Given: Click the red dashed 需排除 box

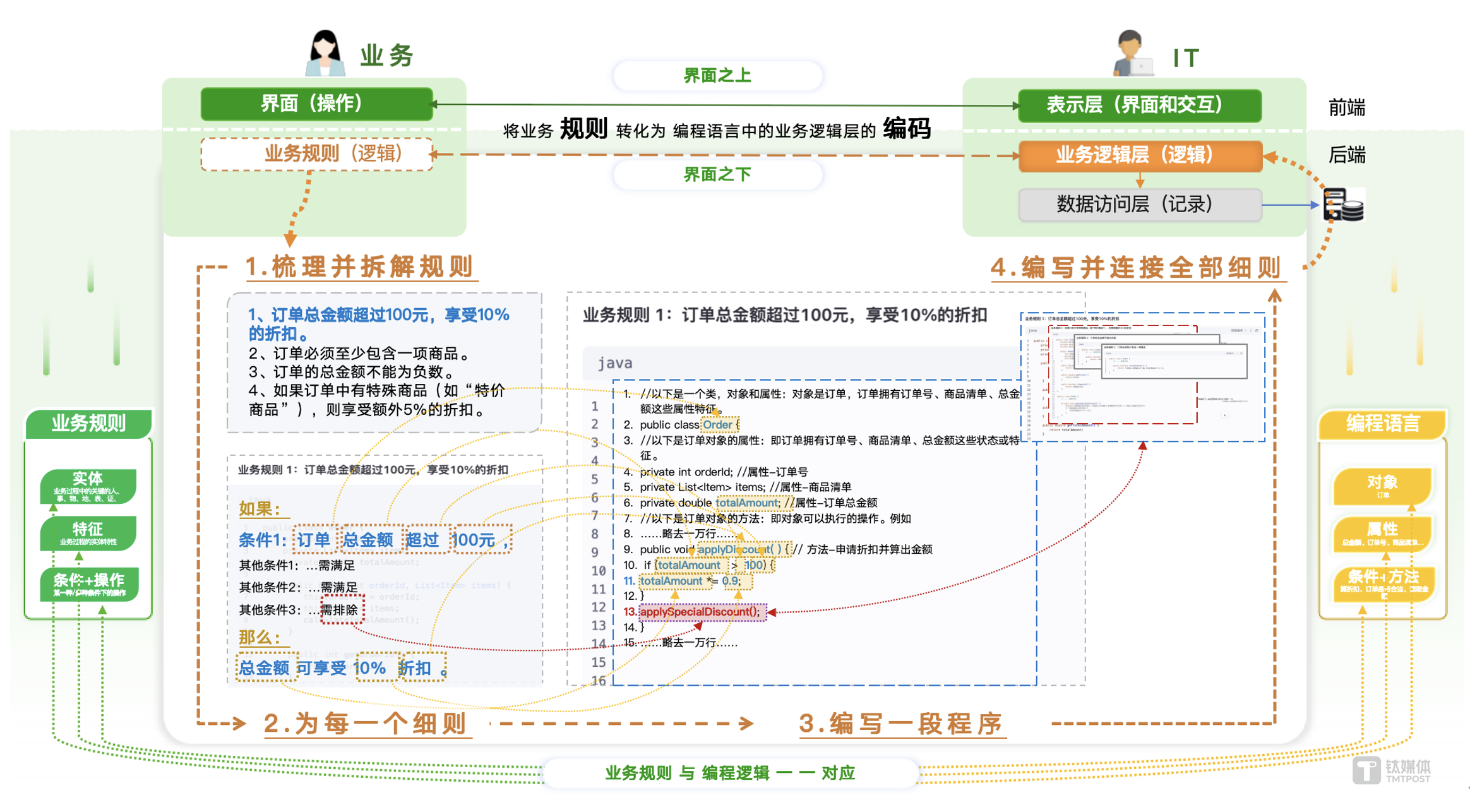Looking at the screenshot, I should coord(342,610).
